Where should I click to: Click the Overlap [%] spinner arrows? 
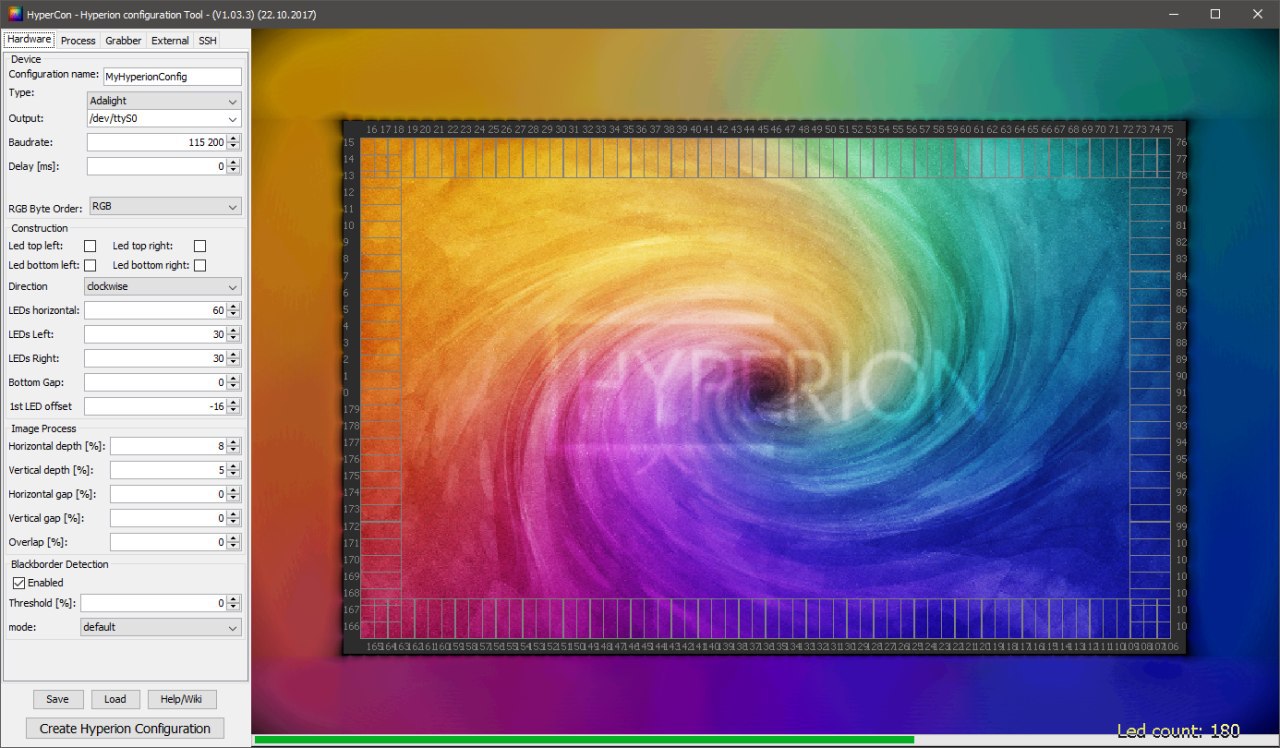point(234,542)
